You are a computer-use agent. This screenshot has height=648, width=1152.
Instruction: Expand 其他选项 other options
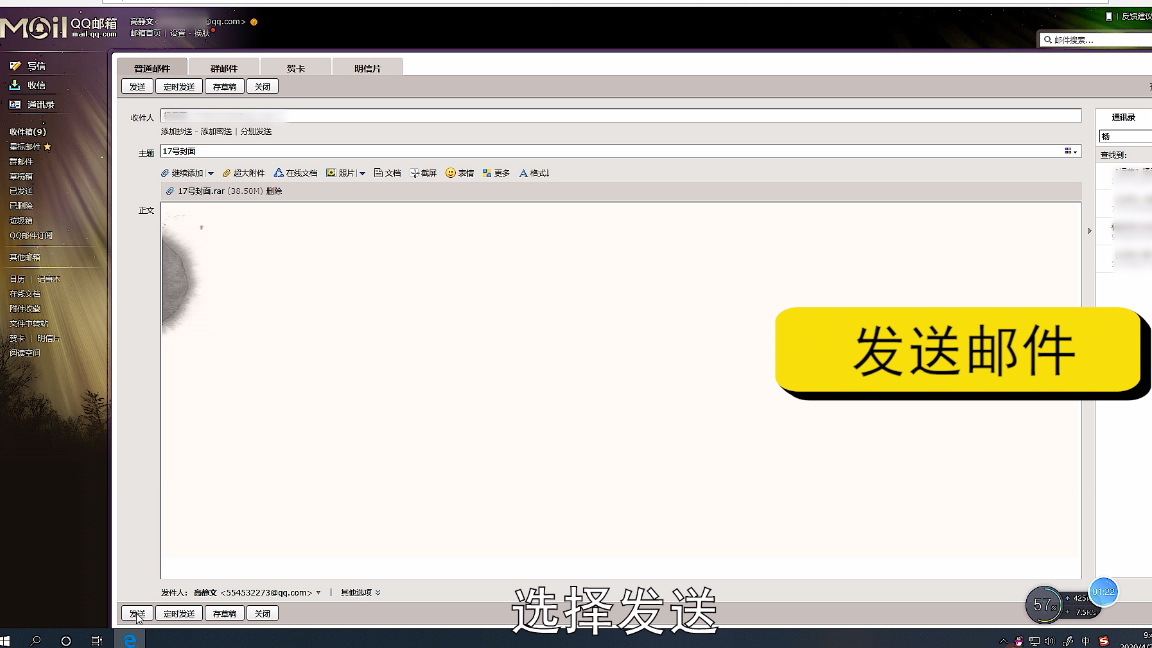[x=360, y=592]
